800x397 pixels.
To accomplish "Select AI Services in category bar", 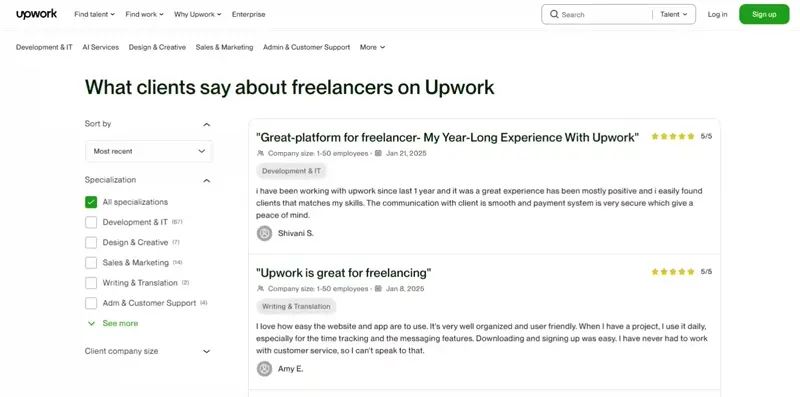I will [x=101, y=47].
